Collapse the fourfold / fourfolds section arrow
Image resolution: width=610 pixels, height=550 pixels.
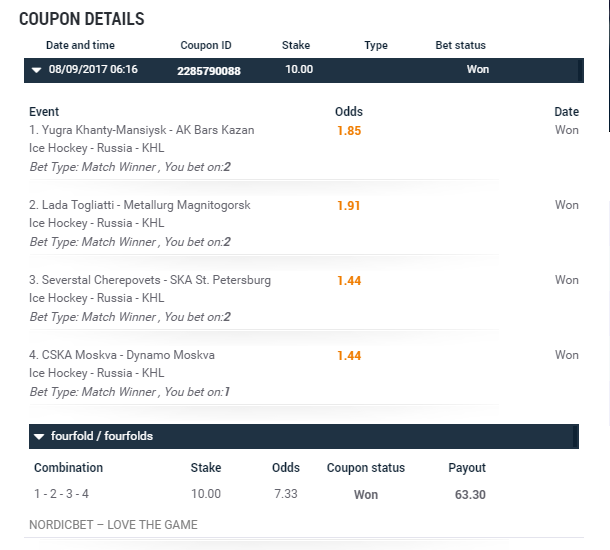tap(39, 437)
